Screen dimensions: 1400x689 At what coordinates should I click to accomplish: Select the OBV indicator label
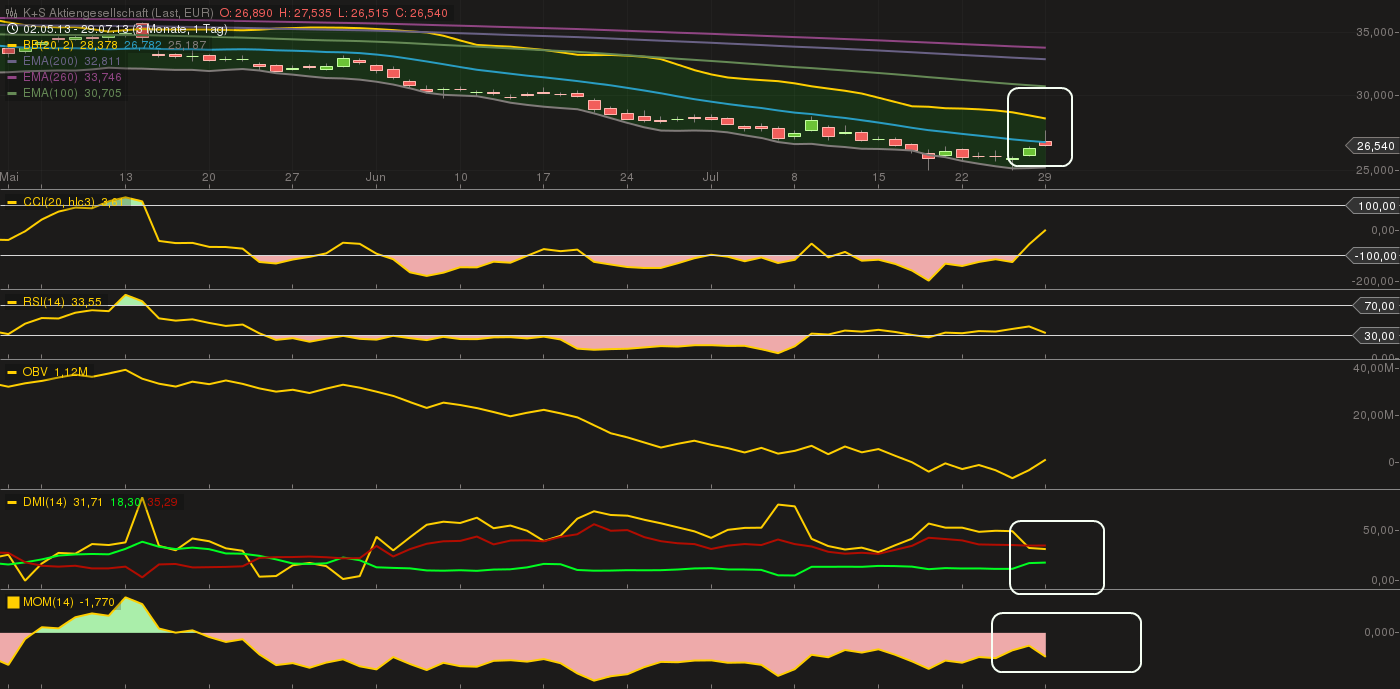[x=35, y=372]
